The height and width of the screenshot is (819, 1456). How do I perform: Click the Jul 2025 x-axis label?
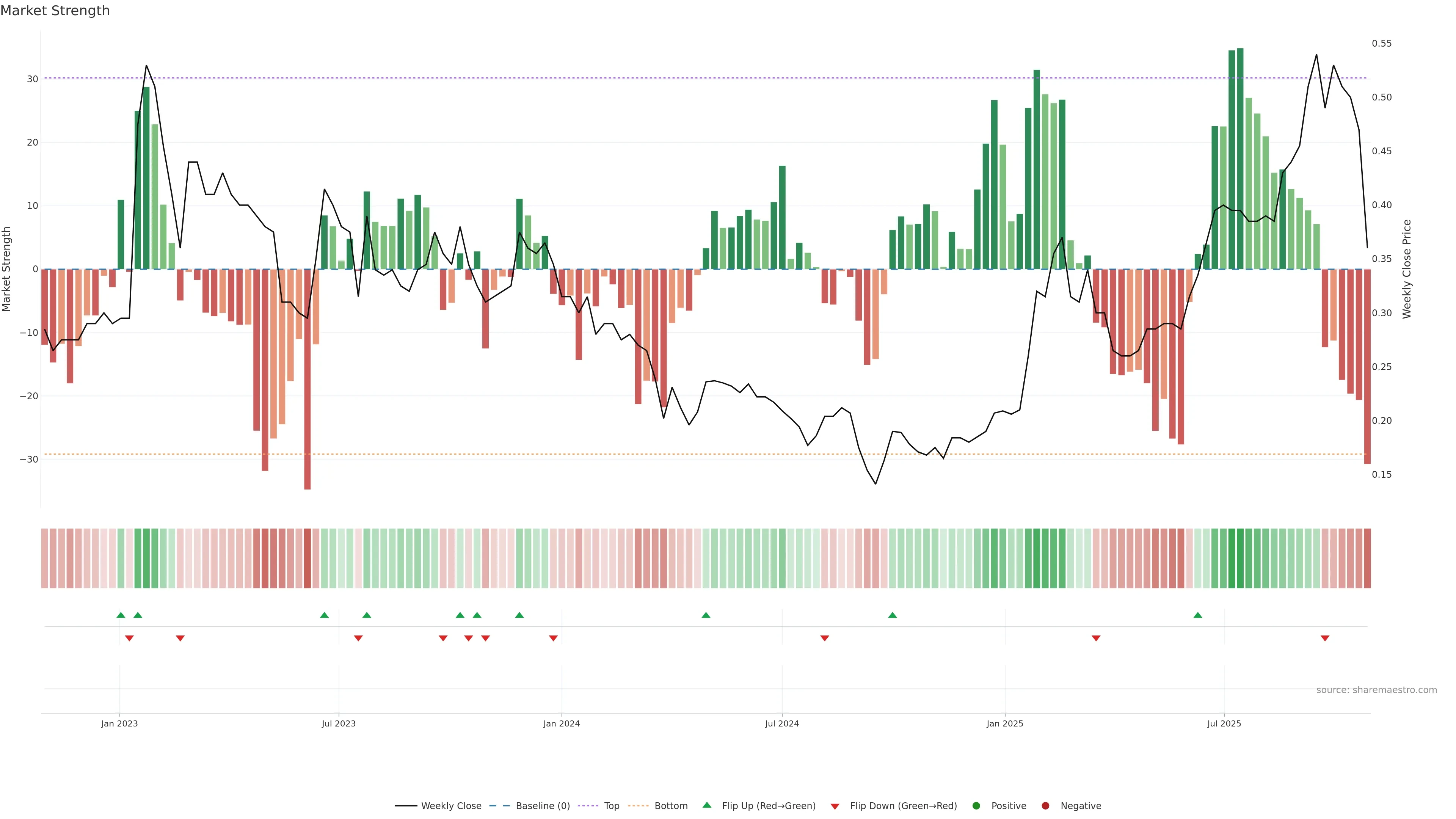pos(1224,723)
